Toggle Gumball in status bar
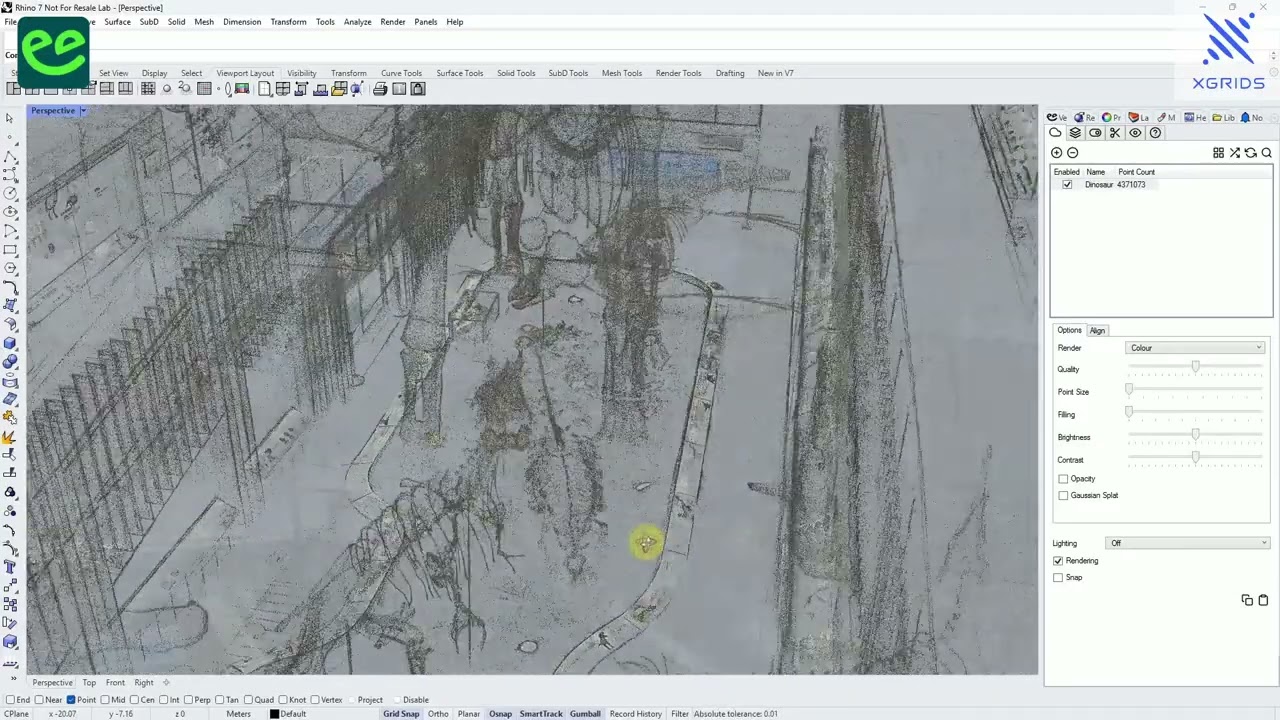The height and width of the screenshot is (720, 1280). tap(585, 714)
